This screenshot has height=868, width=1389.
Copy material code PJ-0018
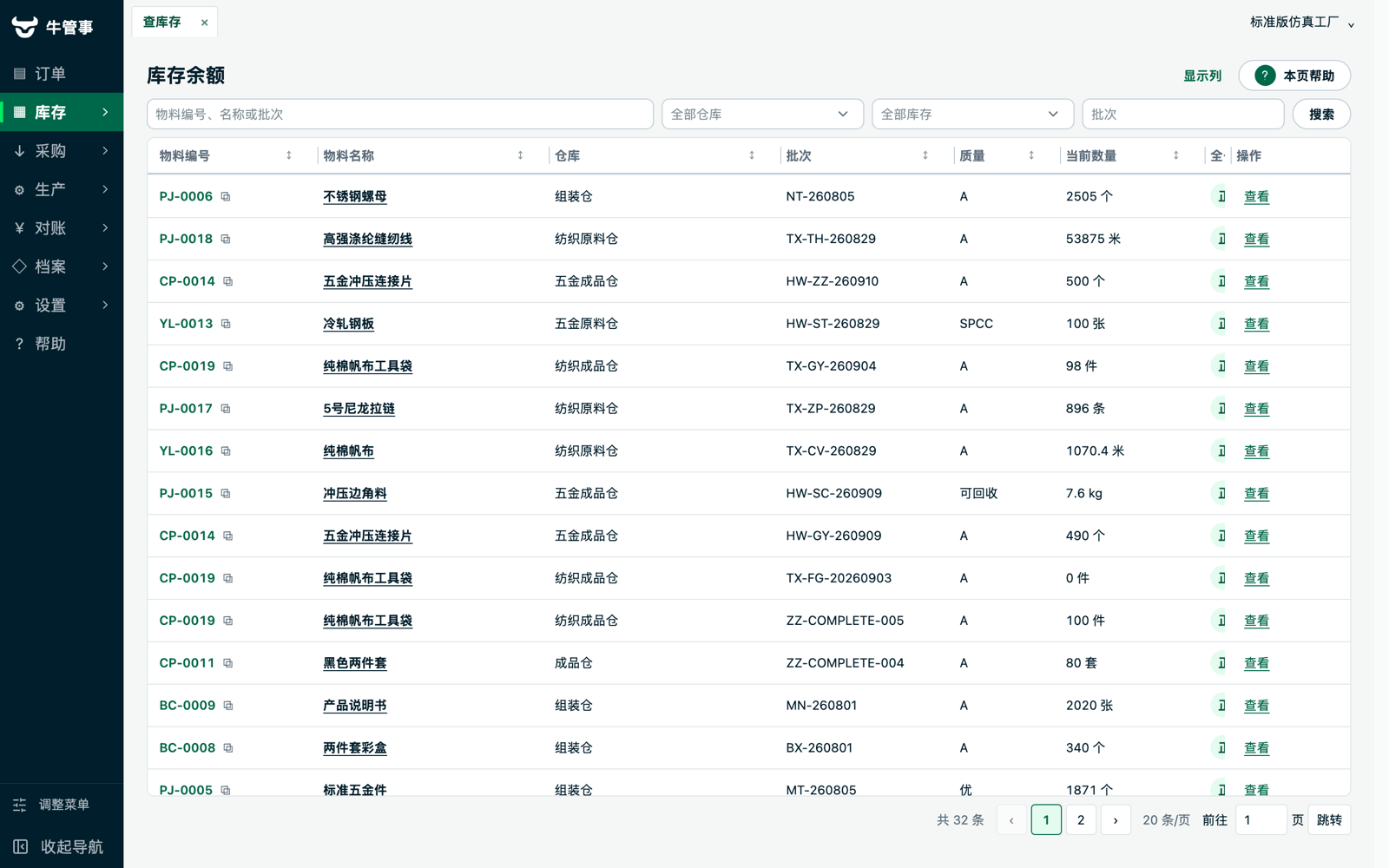click(x=226, y=240)
